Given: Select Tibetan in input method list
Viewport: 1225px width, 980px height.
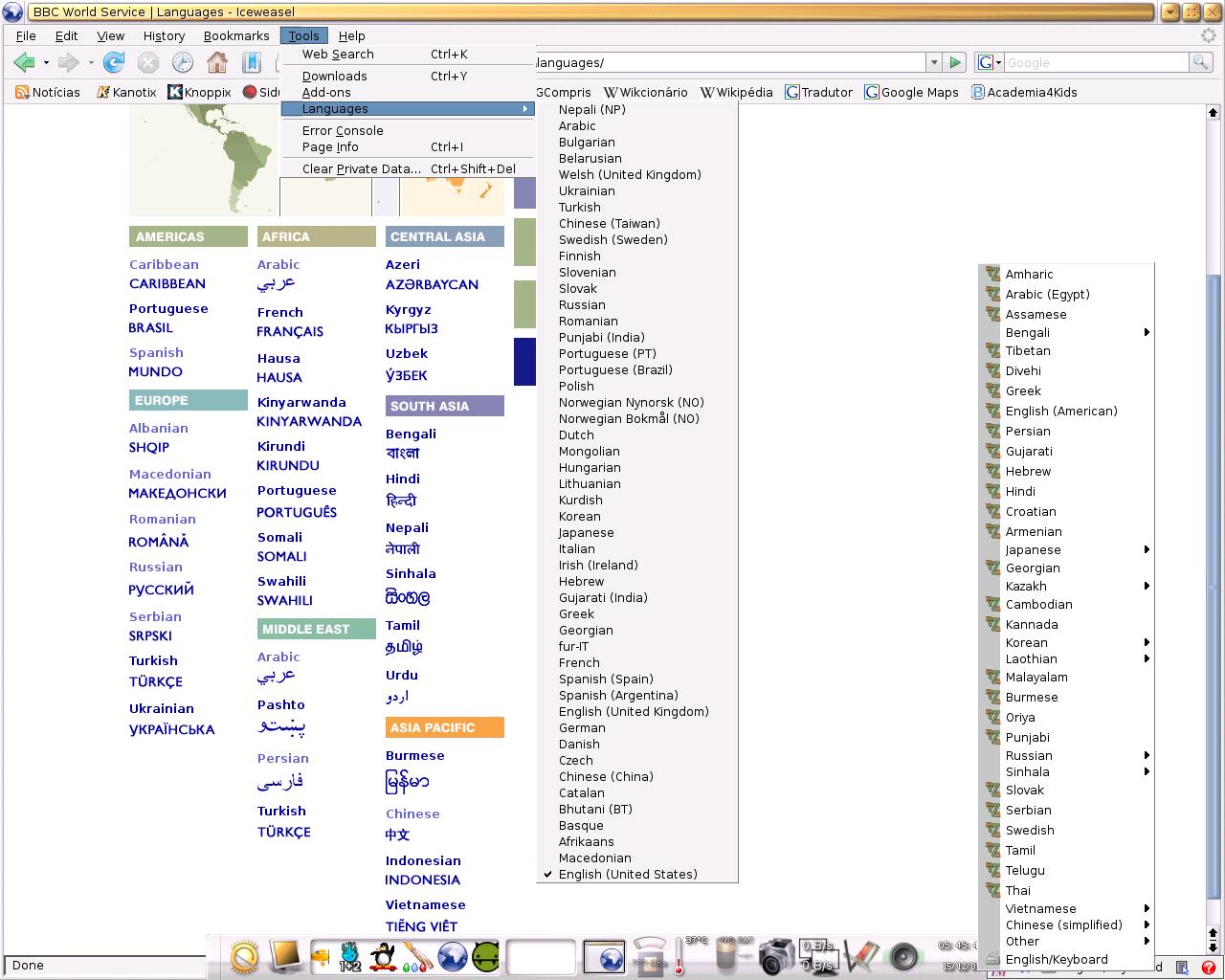Looking at the screenshot, I should pyautogui.click(x=1066, y=351).
